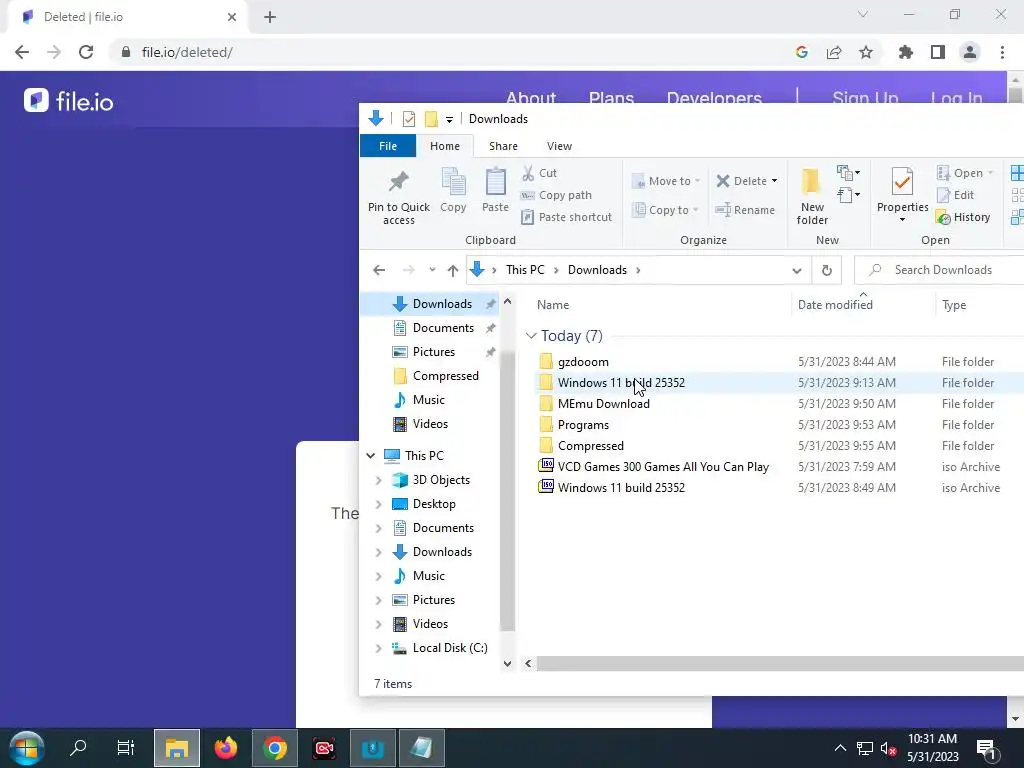This screenshot has height=768, width=1024.
Task: Expand 3D Objects tree node
Action: (378, 480)
